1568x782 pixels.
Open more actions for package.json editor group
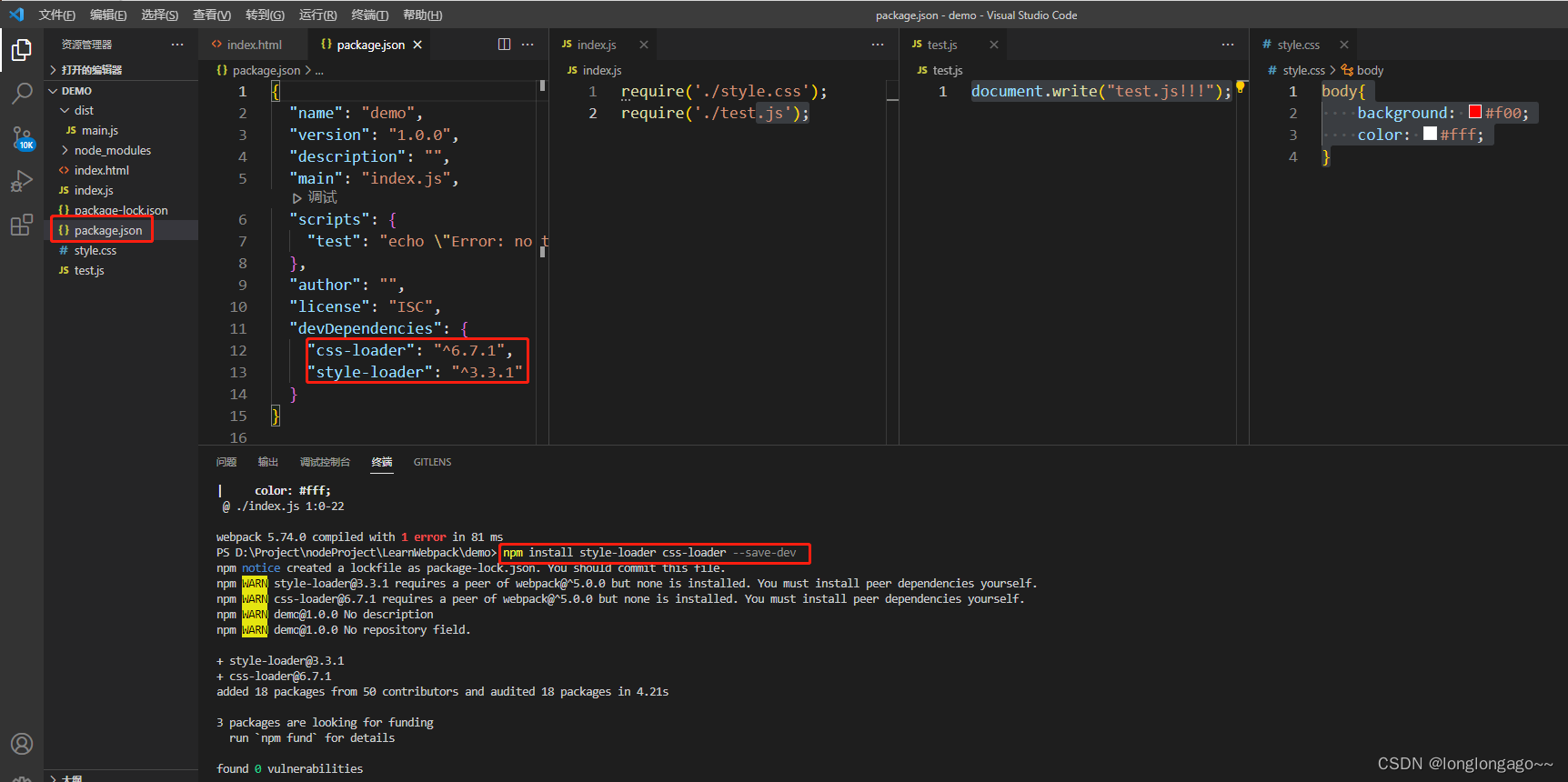pos(528,45)
